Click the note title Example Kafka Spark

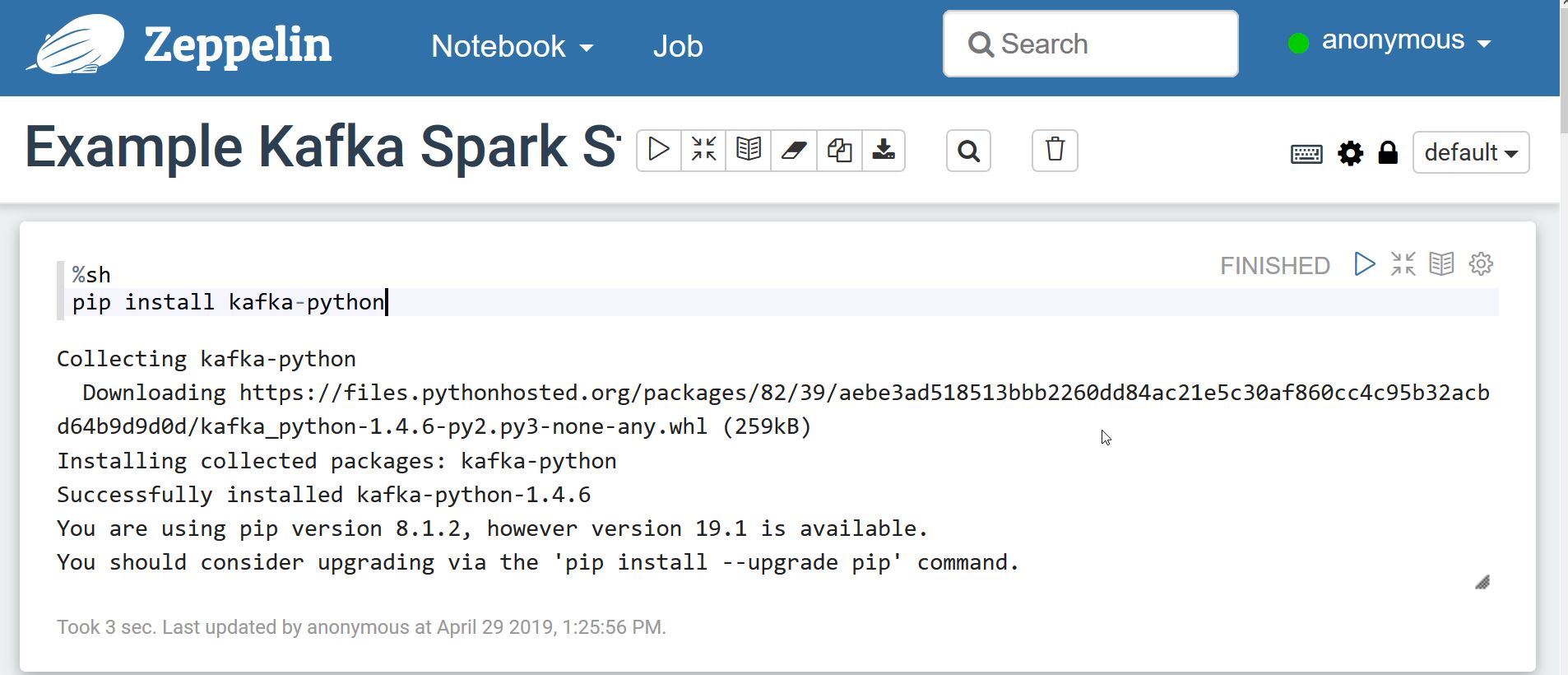pos(322,147)
